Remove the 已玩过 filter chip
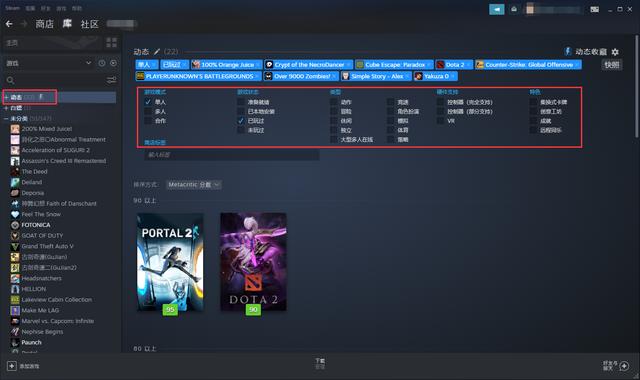This screenshot has height=380, width=640. 184,65
